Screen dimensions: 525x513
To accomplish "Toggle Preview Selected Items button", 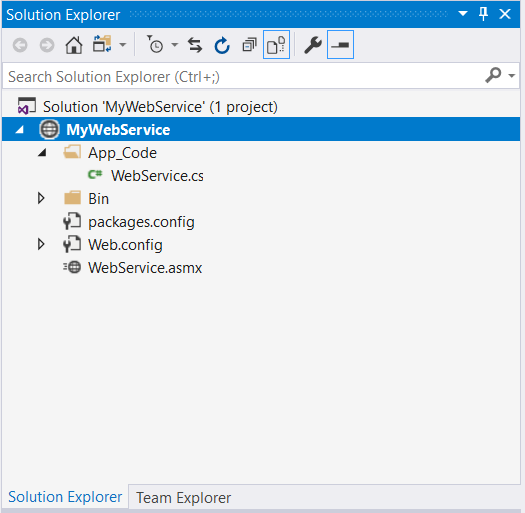I will pos(340,45).
